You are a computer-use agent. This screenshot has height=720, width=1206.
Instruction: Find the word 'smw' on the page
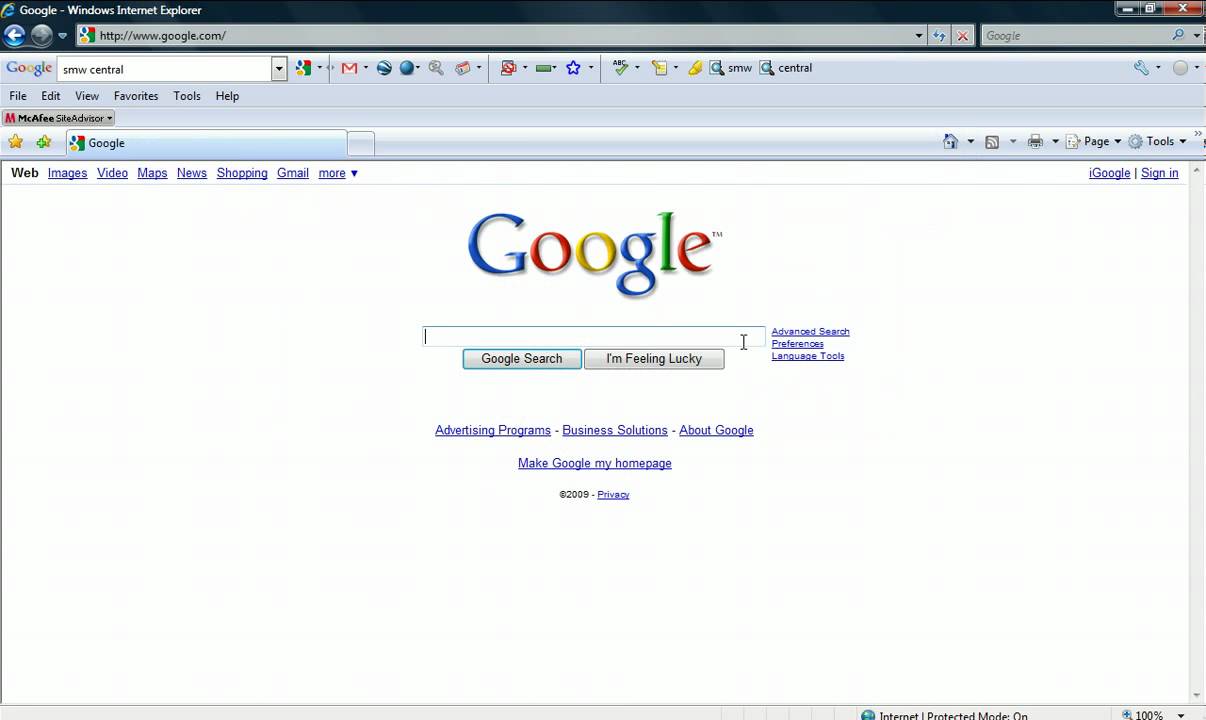731,68
